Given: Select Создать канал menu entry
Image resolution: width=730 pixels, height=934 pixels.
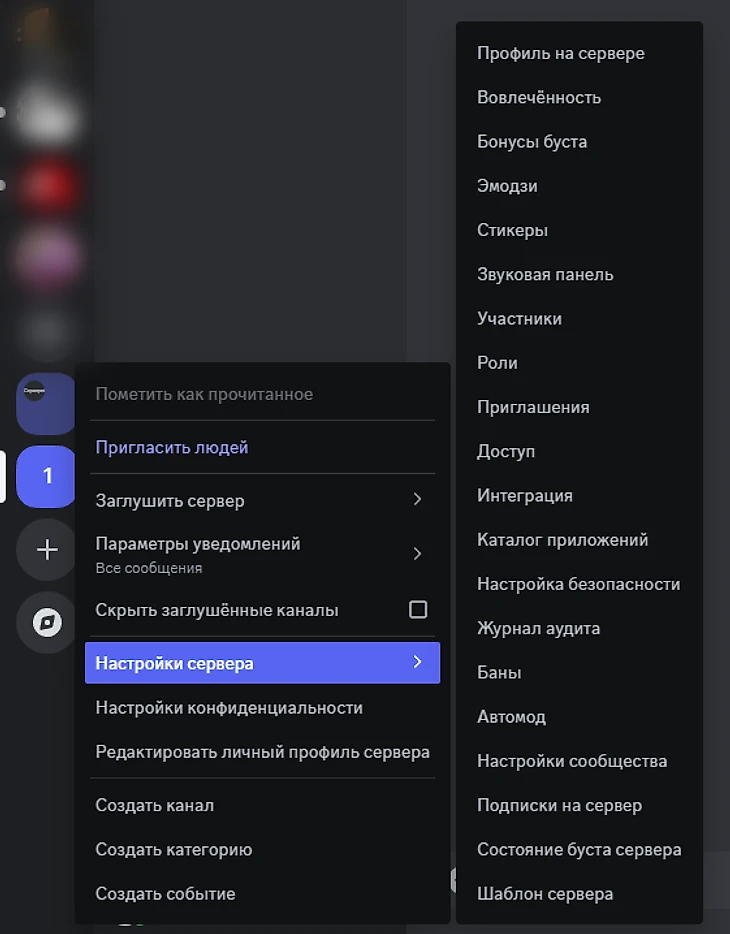Looking at the screenshot, I should [155, 805].
